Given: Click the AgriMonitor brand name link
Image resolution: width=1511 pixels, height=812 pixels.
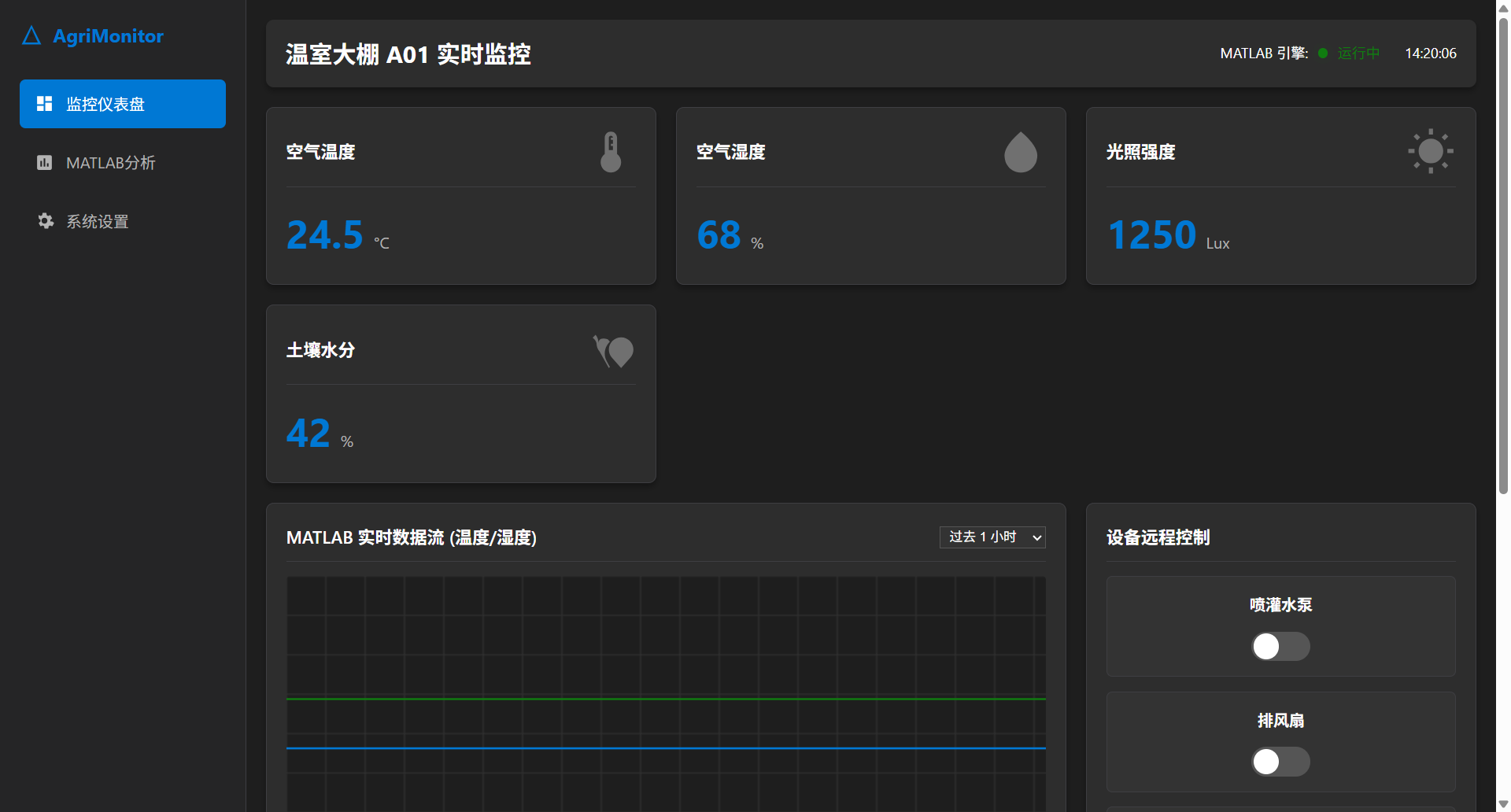Looking at the screenshot, I should [x=108, y=36].
